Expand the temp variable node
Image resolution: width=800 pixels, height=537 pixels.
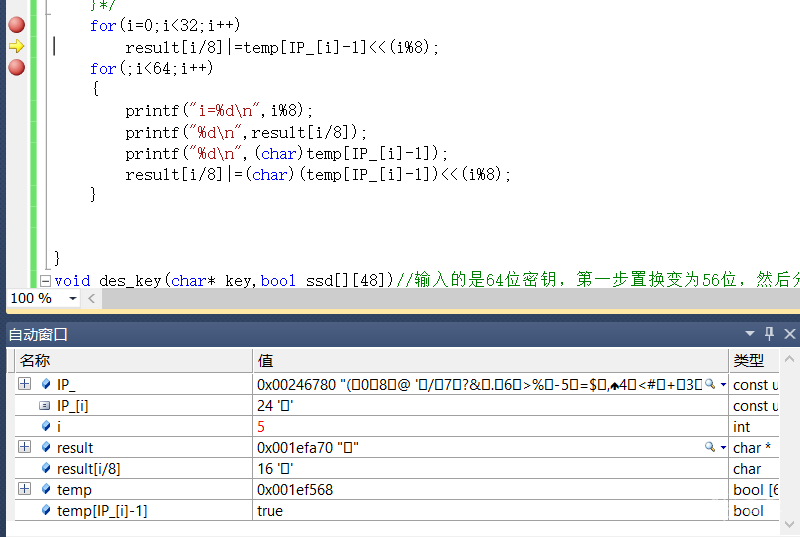(x=24, y=489)
